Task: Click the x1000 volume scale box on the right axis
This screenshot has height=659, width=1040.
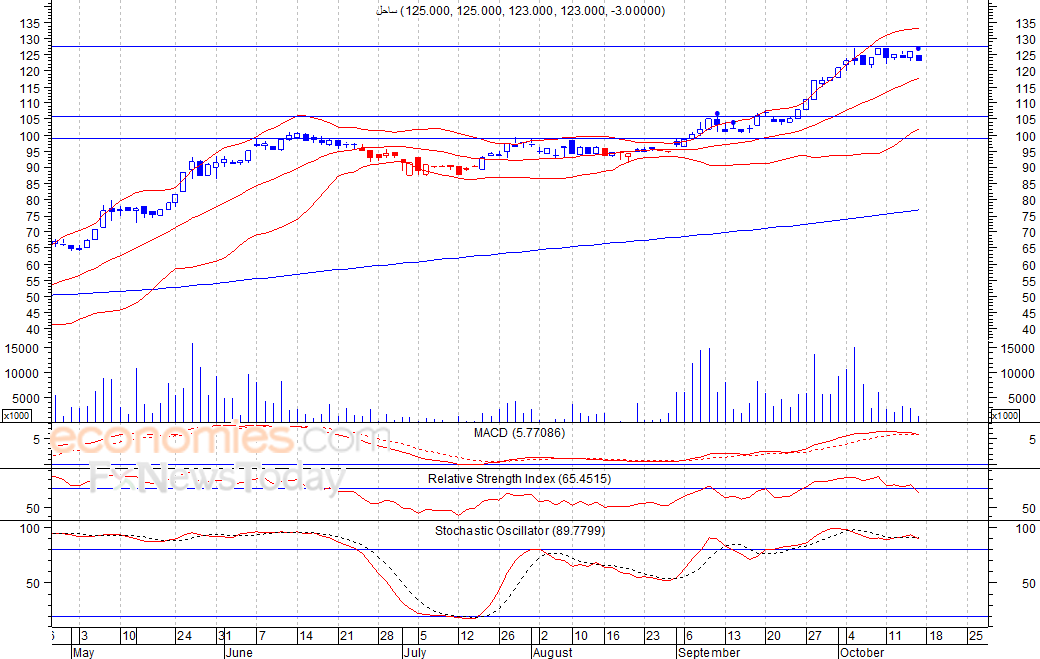Action: click(1004, 416)
